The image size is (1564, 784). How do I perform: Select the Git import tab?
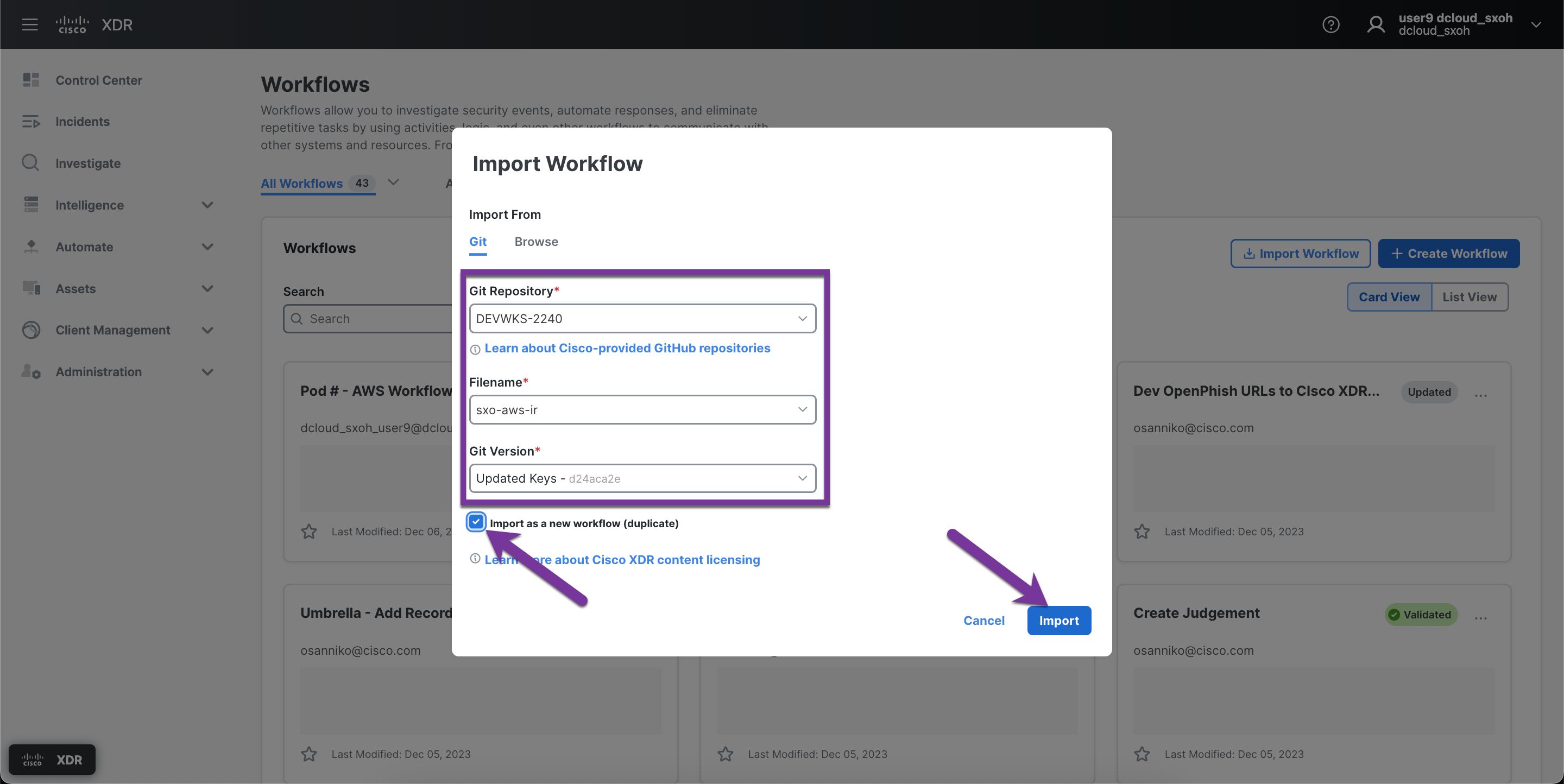pos(478,242)
